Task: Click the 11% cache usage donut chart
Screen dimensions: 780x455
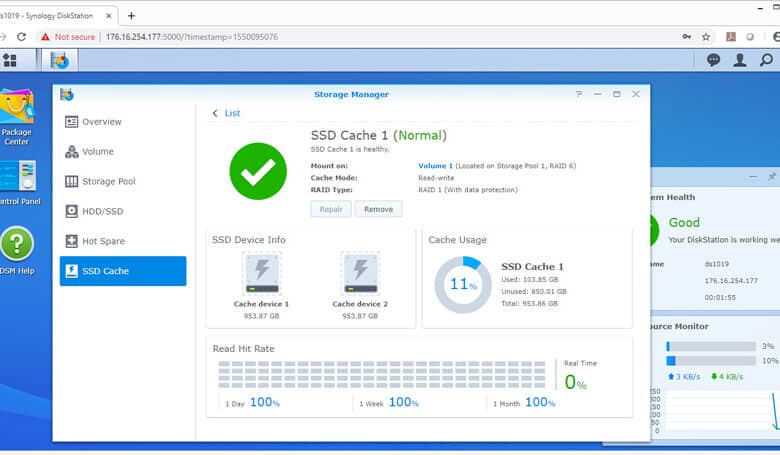Action: pos(463,285)
